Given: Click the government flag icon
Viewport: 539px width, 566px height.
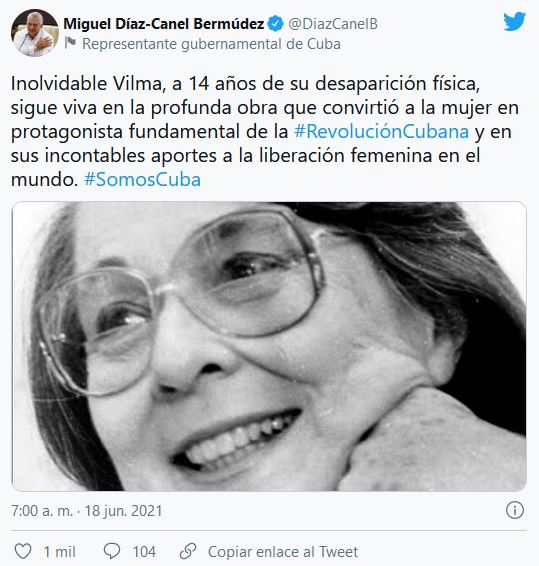Looking at the screenshot, I should 70,43.
